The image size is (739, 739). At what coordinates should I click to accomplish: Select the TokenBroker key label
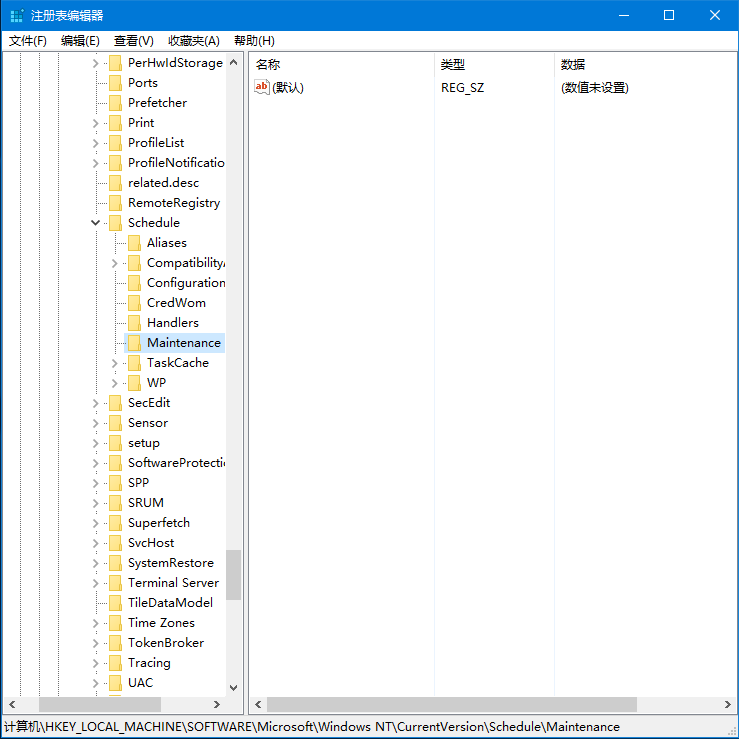tap(166, 643)
